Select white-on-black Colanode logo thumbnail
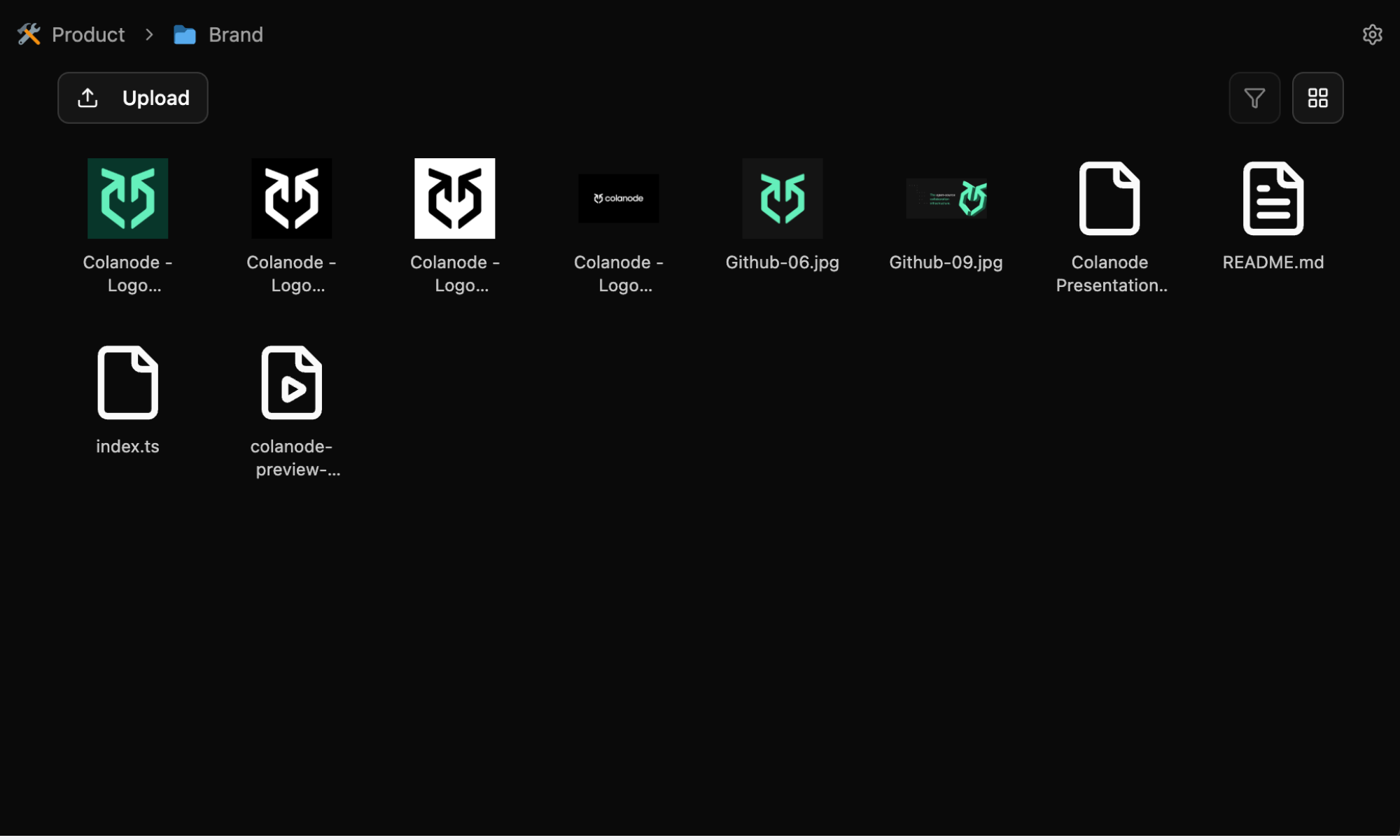The width and height of the screenshot is (1400, 840). click(x=291, y=198)
